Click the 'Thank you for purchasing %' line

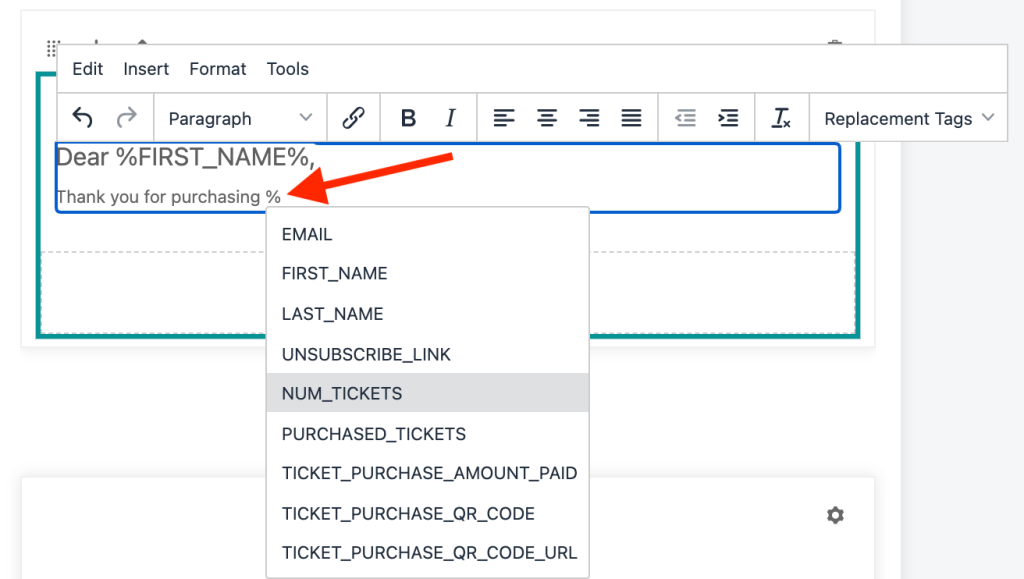[x=168, y=196]
